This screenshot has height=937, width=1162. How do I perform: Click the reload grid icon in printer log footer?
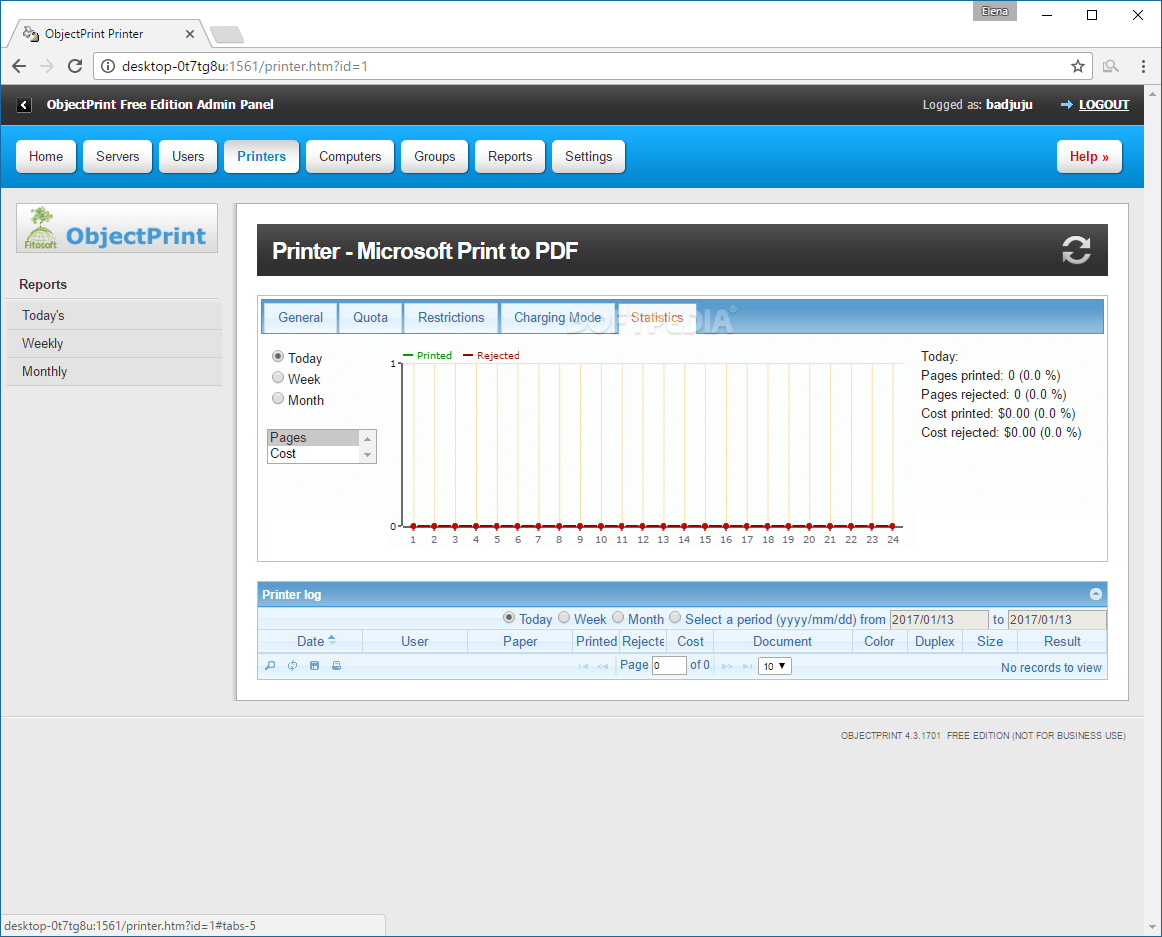(x=293, y=666)
